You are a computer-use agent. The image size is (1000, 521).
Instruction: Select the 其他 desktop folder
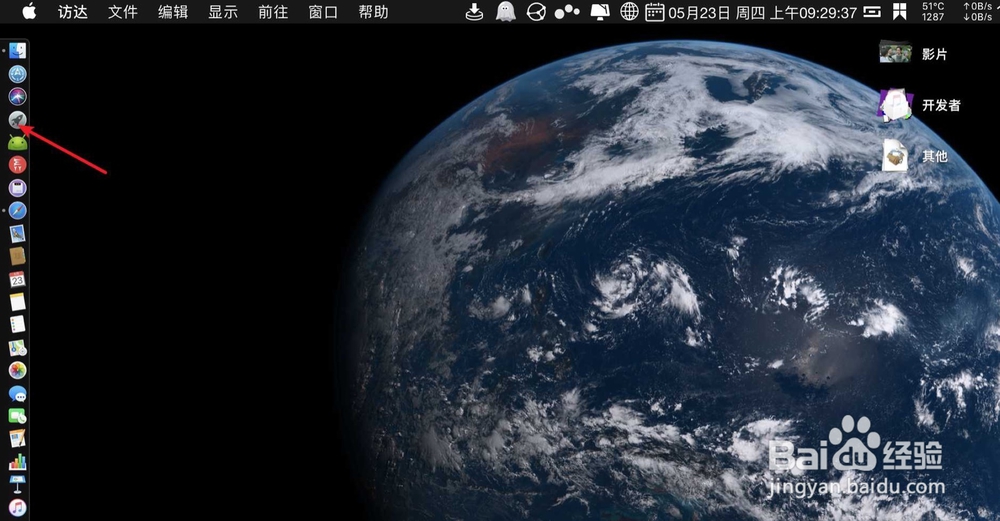[915, 156]
